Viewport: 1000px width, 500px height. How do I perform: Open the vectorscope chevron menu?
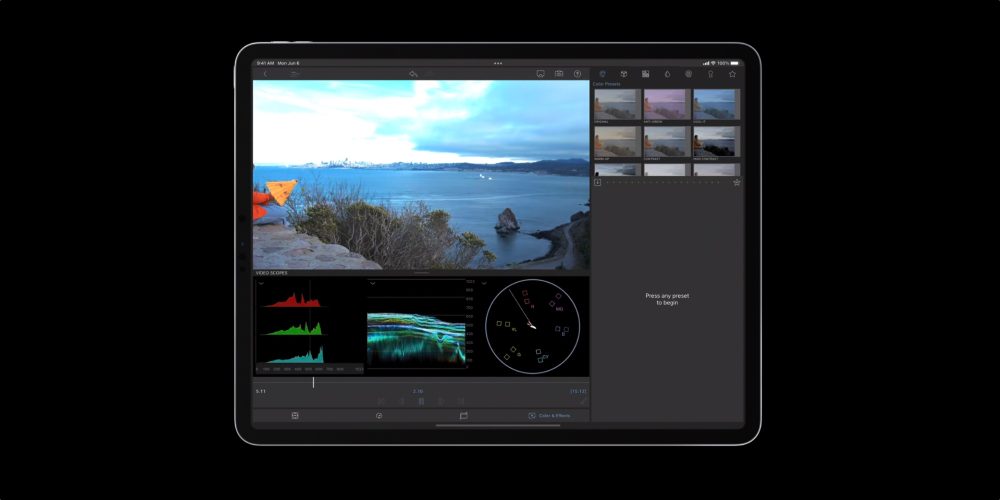click(484, 284)
